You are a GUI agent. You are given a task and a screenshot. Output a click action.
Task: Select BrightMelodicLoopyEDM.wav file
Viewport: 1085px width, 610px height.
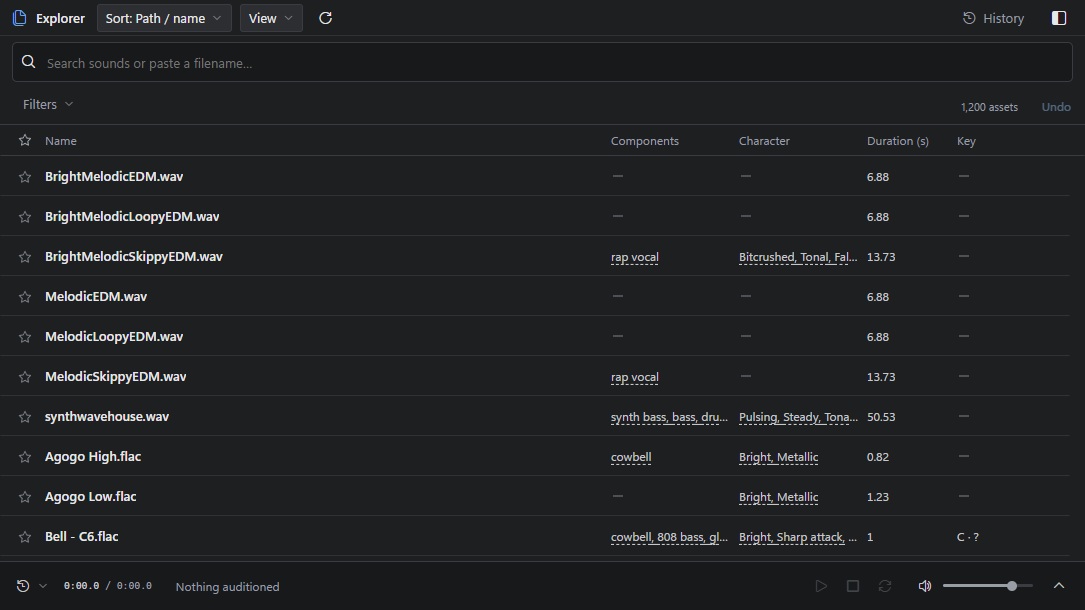coord(132,216)
